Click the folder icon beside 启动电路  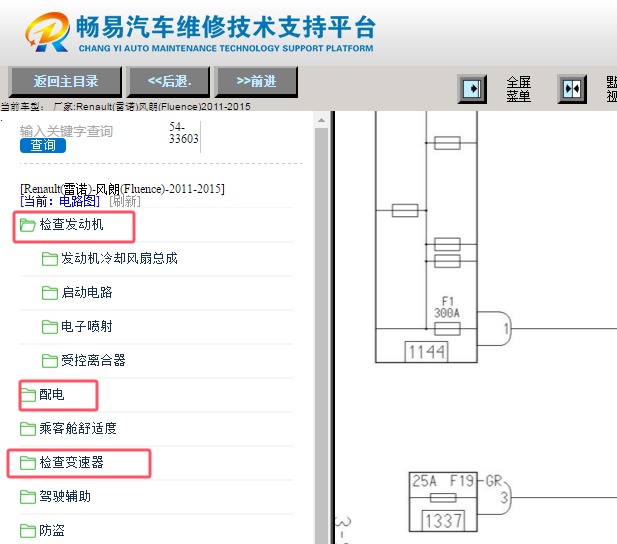50,293
